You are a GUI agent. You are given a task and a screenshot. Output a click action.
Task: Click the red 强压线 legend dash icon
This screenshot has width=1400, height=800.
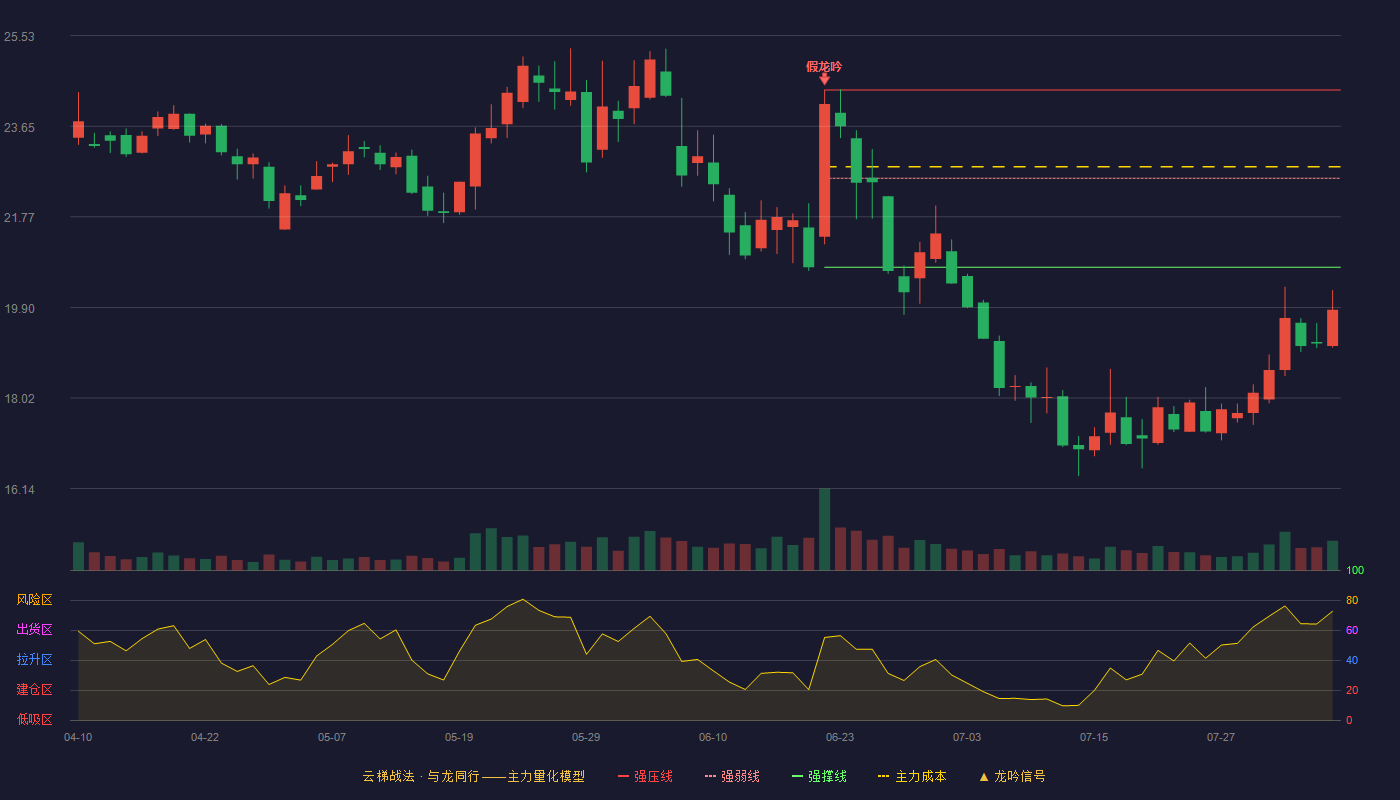(x=623, y=777)
